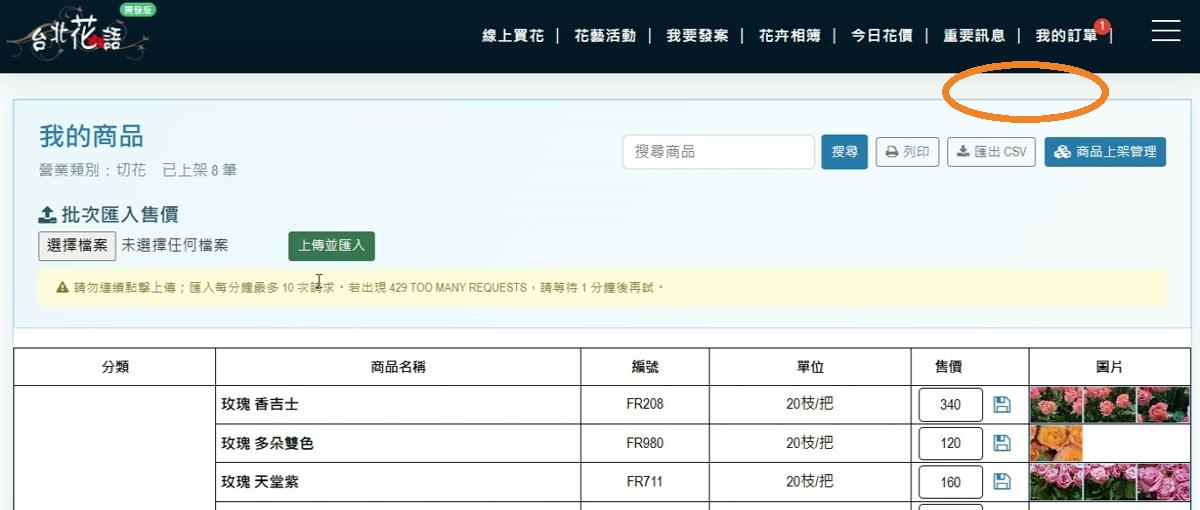The height and width of the screenshot is (510, 1200).
Task: Open 重要訊息 page
Action: point(974,36)
